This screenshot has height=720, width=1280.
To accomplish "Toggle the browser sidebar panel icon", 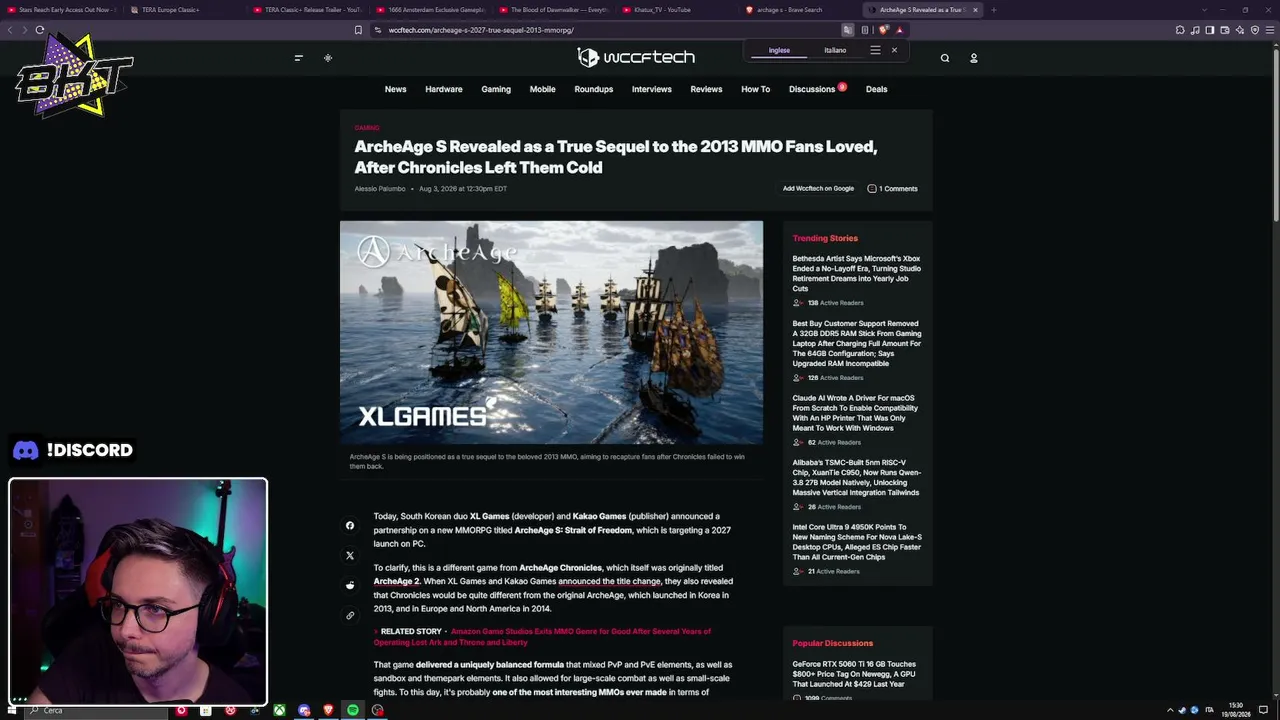I will tap(1210, 30).
